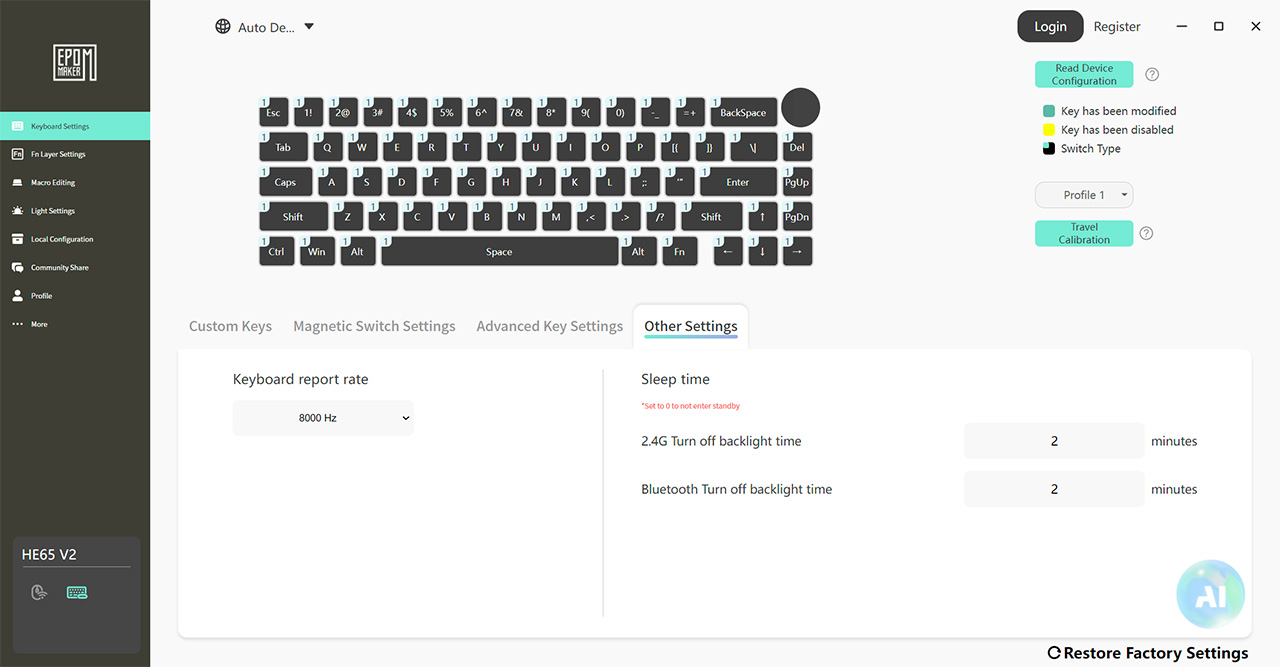Screen dimensions: 1280x667
Task: Open Community Share section
Action: coord(75,268)
